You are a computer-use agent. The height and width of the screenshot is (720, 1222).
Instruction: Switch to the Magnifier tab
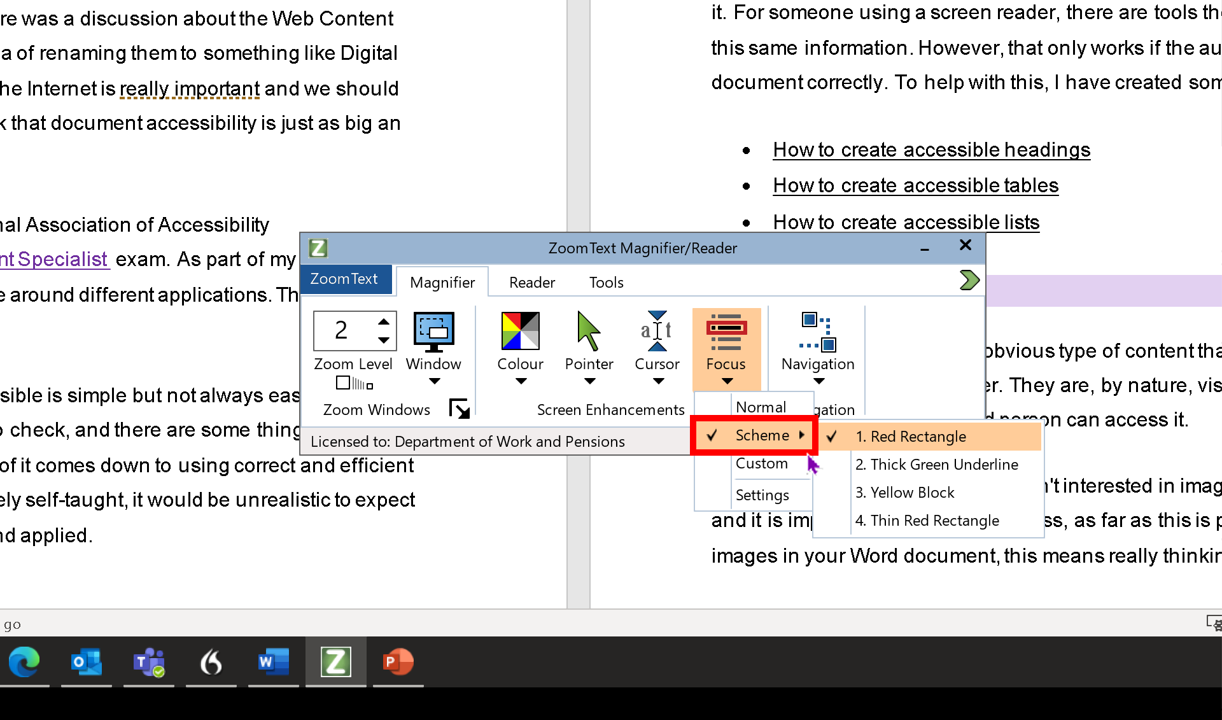(442, 282)
